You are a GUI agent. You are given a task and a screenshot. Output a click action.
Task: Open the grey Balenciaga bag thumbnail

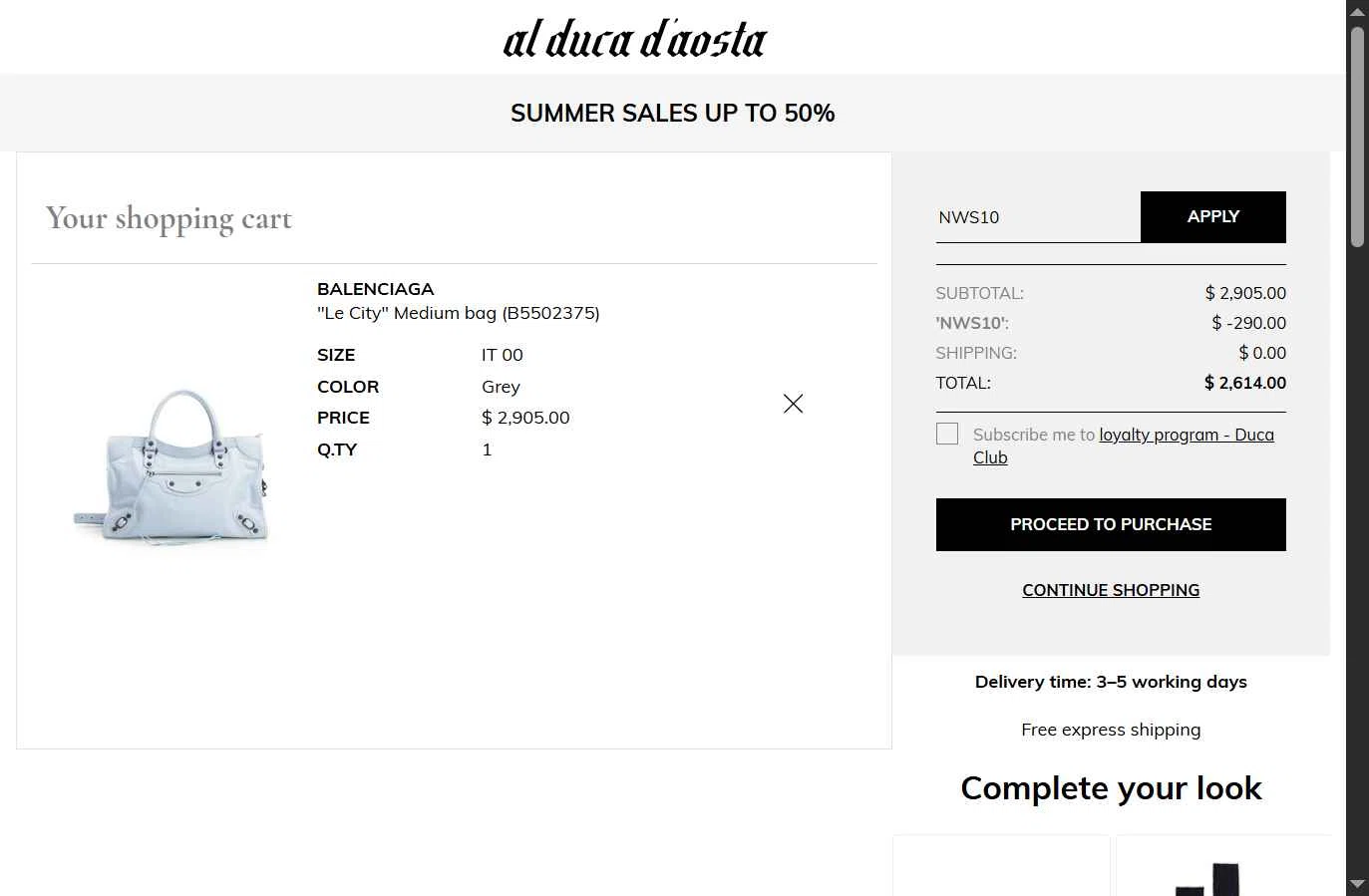(x=171, y=466)
